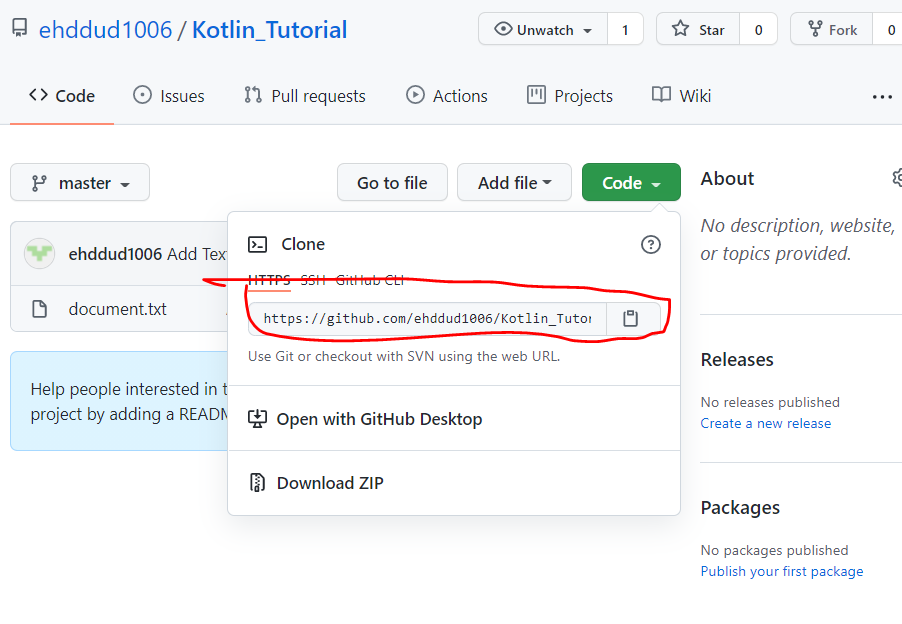
Task: Open the master branch dropdown
Action: pos(80,182)
